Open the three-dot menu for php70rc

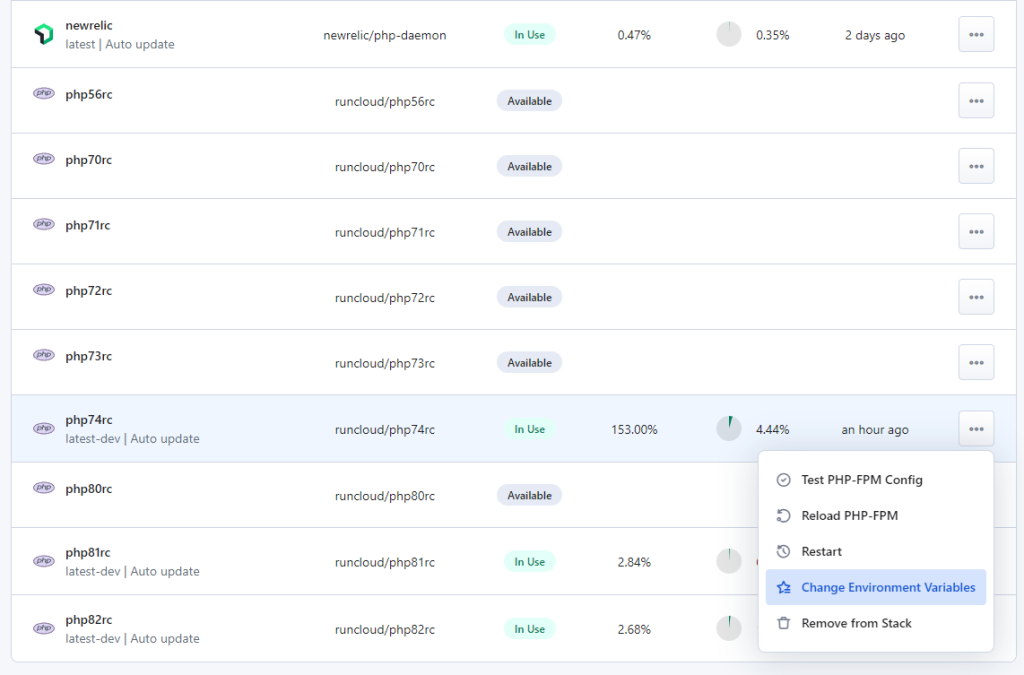[x=976, y=166]
